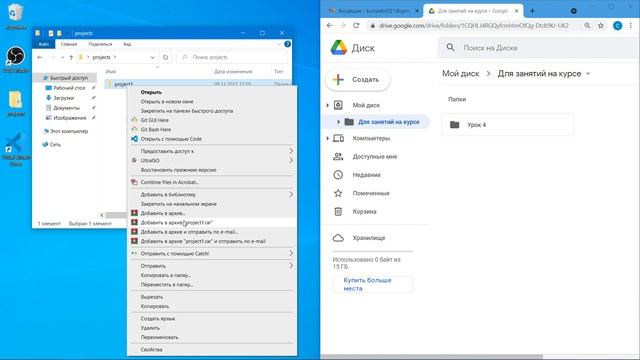Click Мой диск in the breadcrumb
This screenshot has height=360, width=640.
(x=461, y=74)
